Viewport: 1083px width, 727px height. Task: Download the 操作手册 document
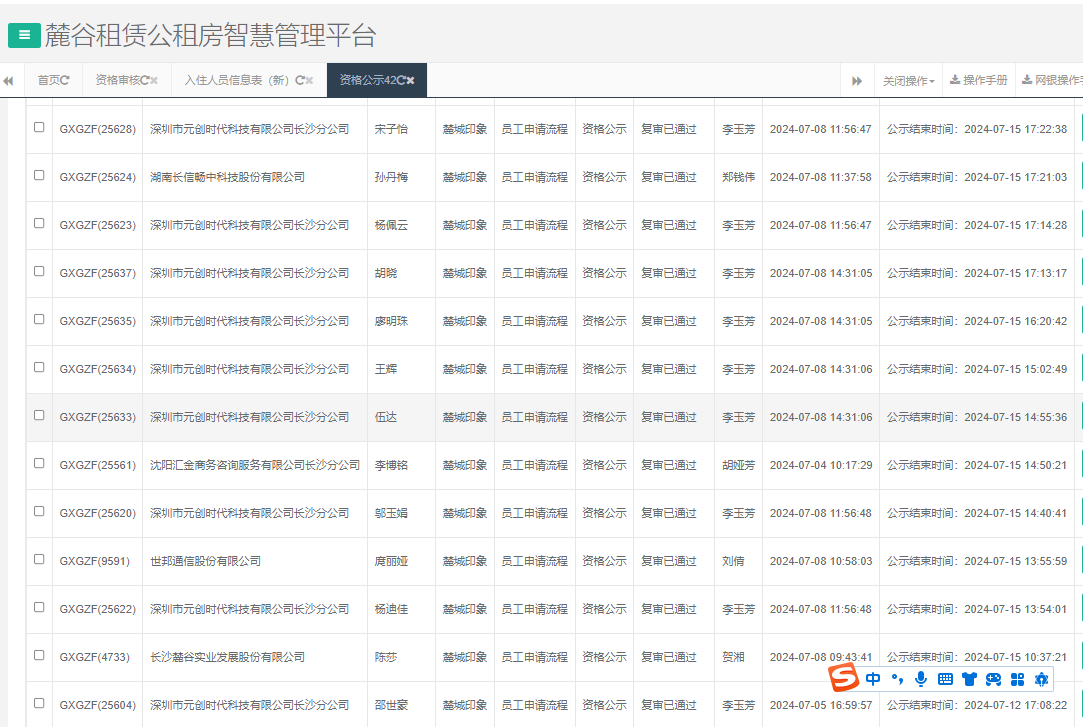click(x=978, y=80)
